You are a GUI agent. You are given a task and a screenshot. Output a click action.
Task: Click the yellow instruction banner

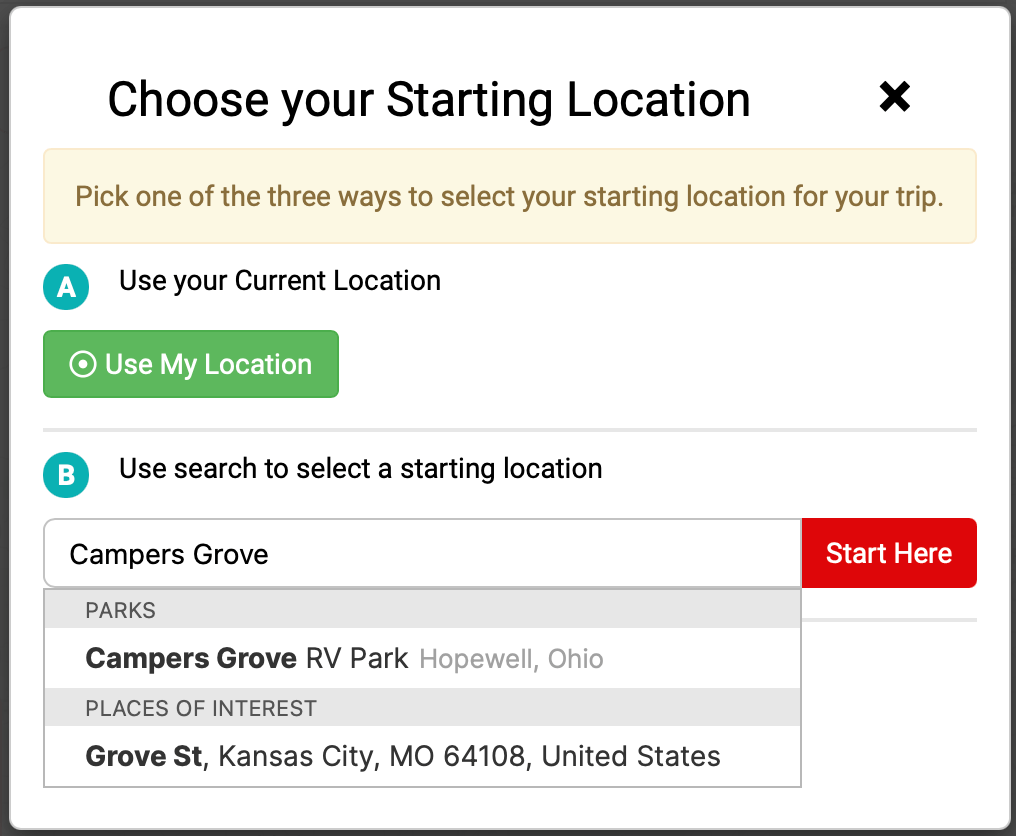(x=509, y=196)
